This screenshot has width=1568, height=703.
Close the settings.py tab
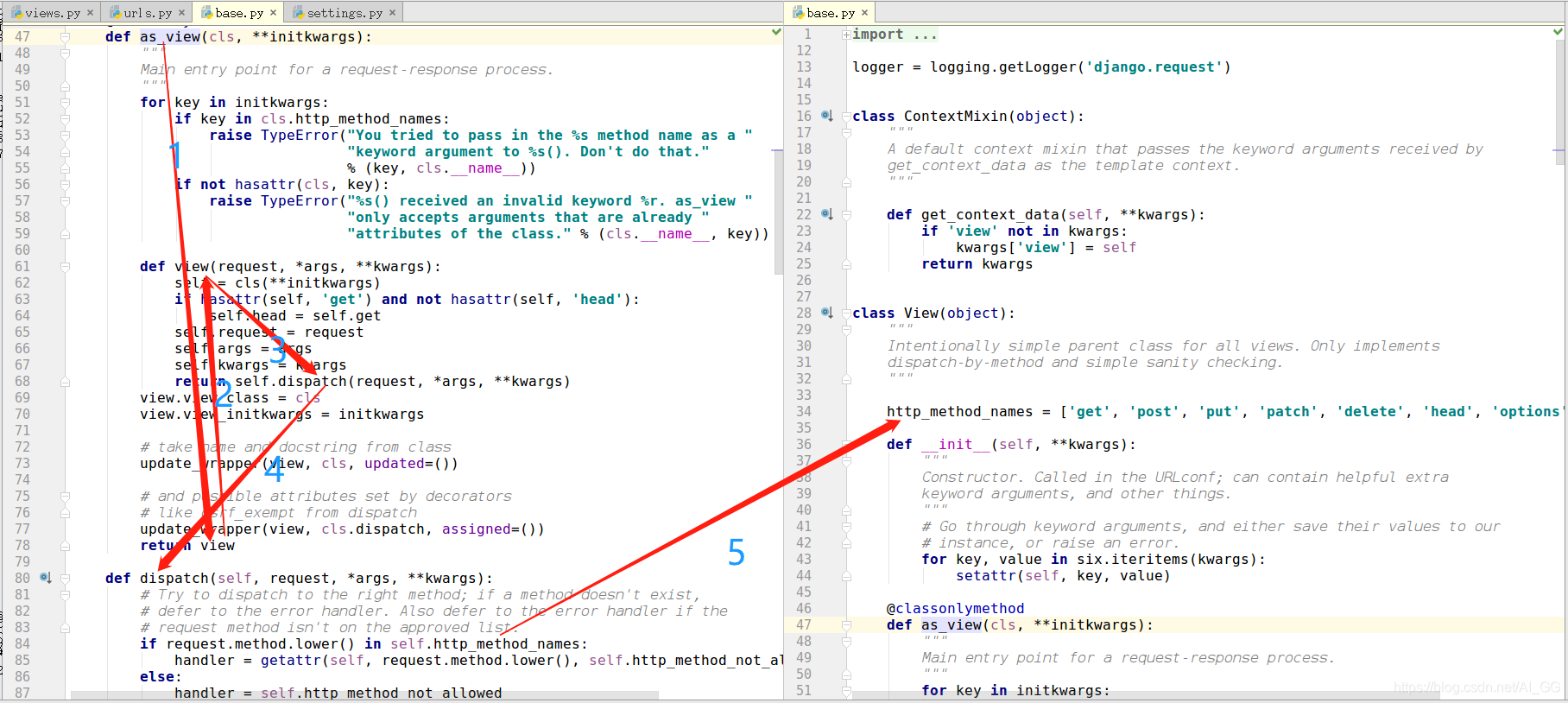(x=392, y=12)
